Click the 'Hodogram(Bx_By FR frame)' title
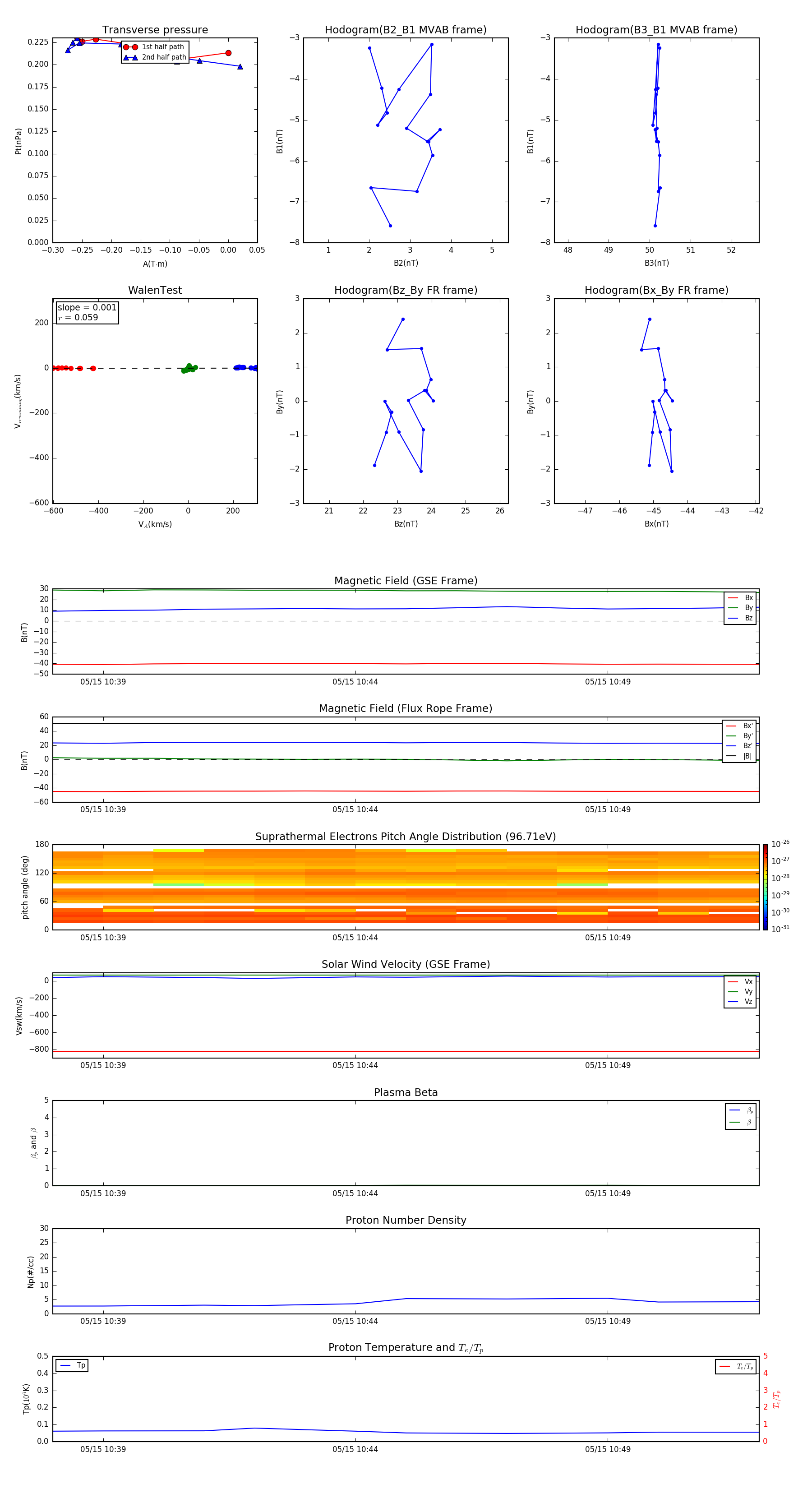 click(x=656, y=290)
